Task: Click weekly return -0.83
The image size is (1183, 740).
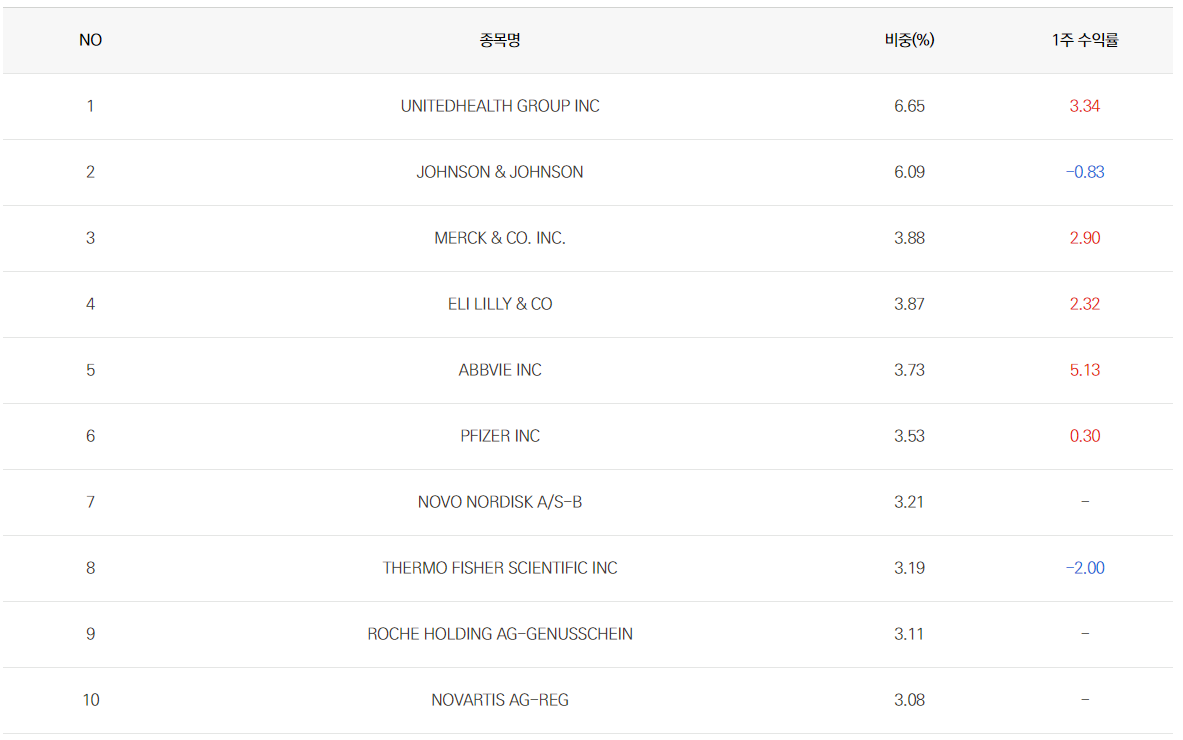Action: [1085, 172]
